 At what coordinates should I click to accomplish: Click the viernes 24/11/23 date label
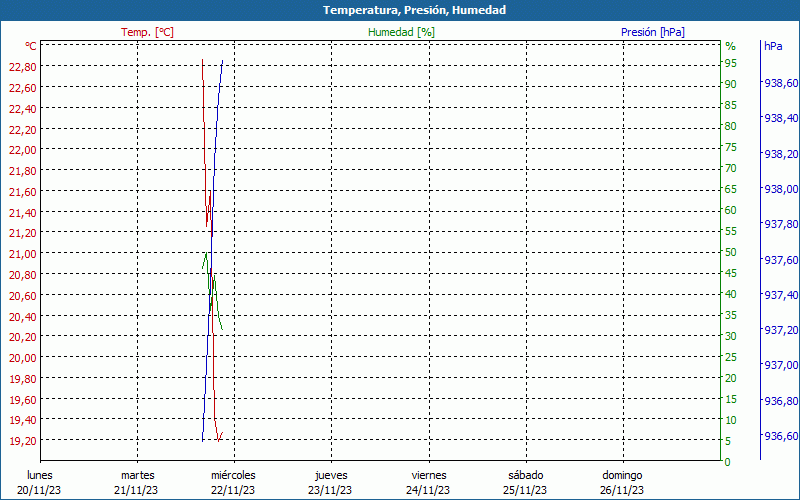pyautogui.click(x=429, y=483)
